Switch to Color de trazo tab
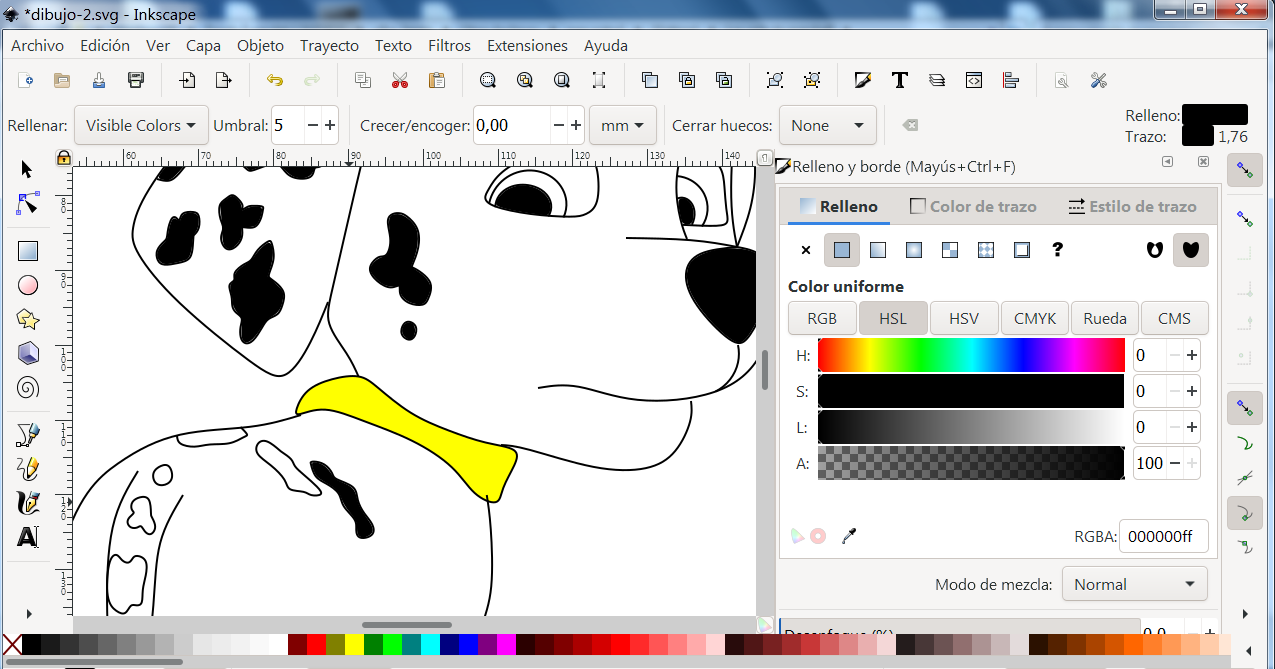Image resolution: width=1275 pixels, height=669 pixels. (973, 206)
